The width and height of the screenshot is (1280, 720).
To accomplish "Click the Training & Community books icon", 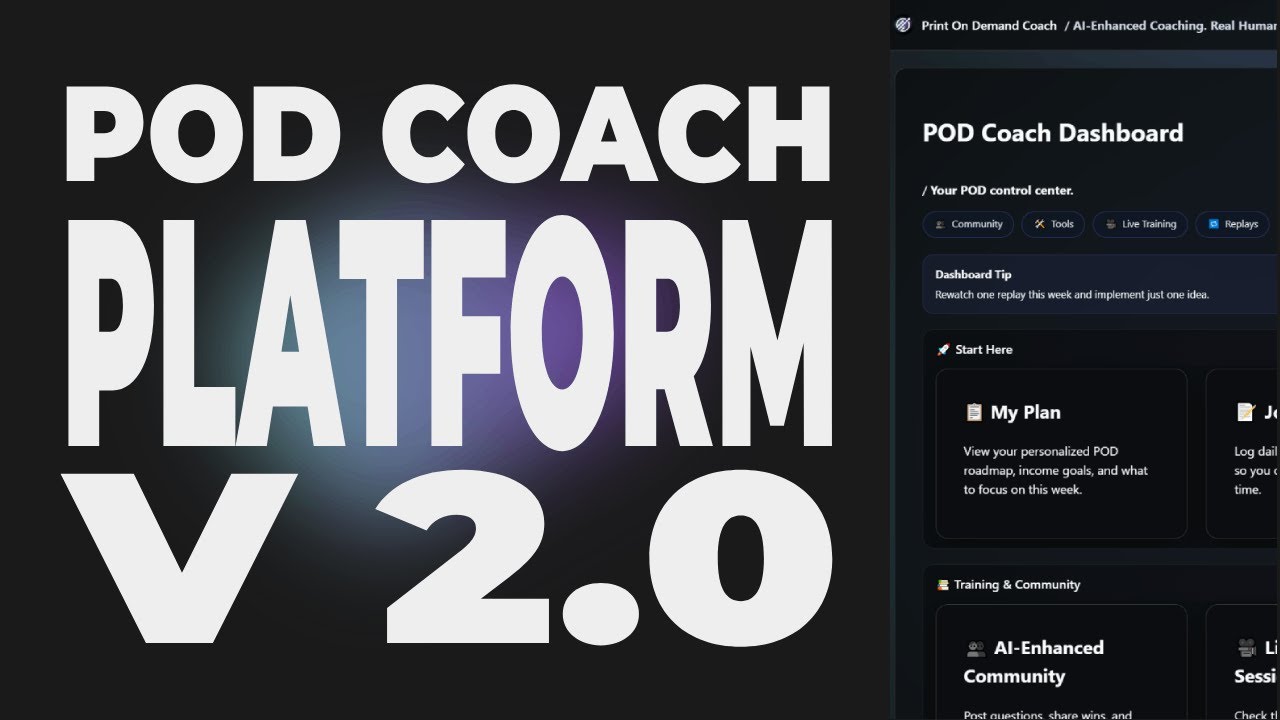I will click(942, 585).
